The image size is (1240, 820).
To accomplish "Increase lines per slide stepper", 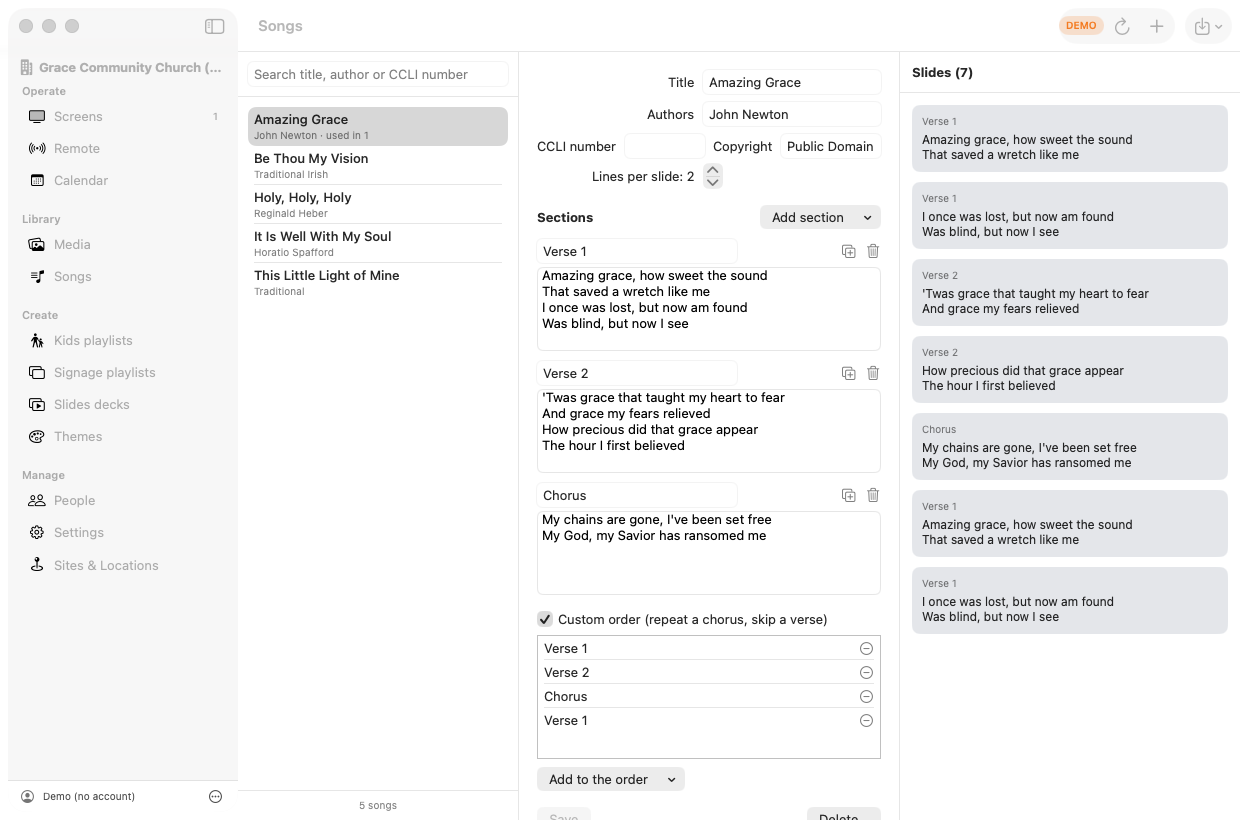I will click(713, 170).
